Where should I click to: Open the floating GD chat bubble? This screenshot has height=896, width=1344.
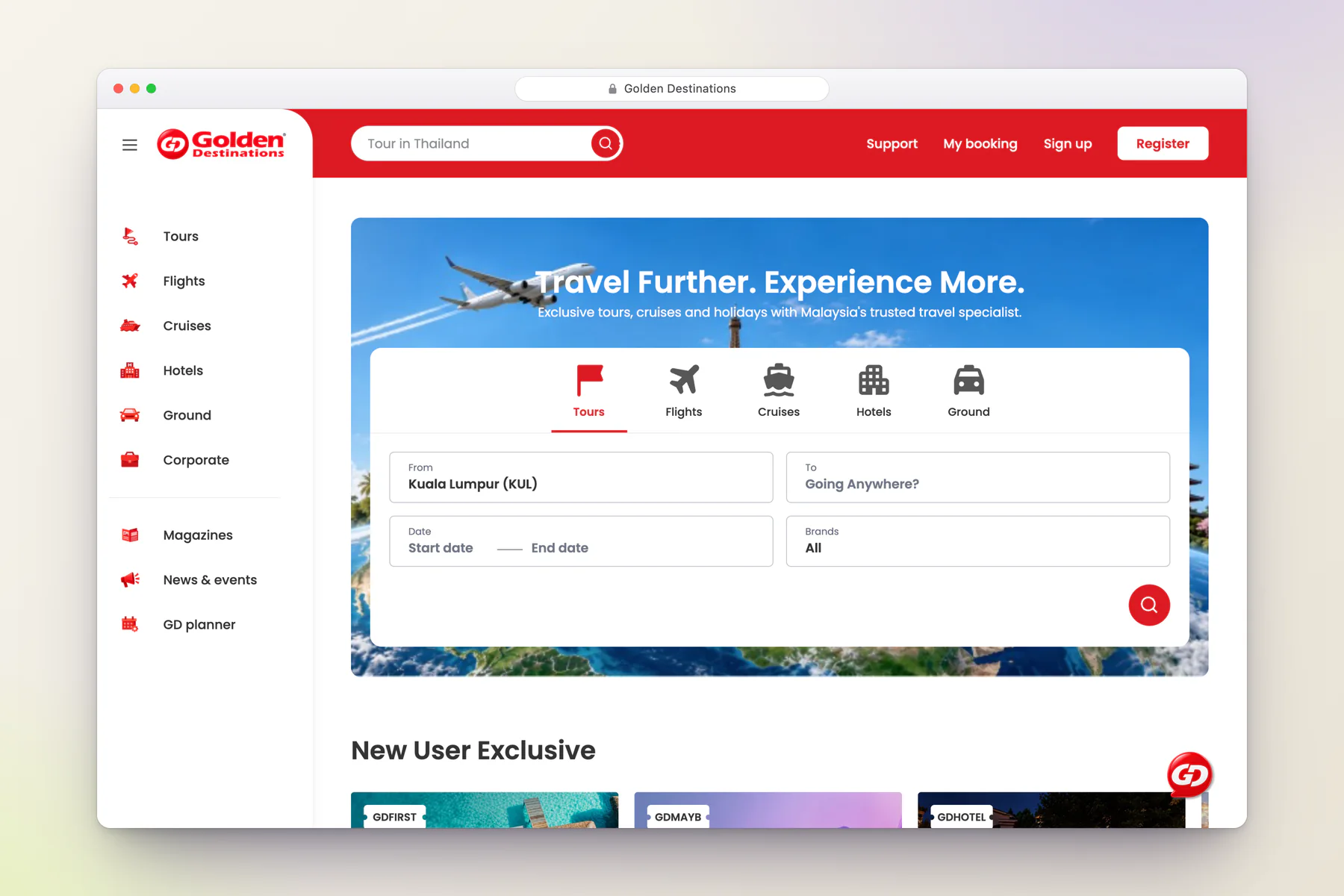click(x=1189, y=775)
